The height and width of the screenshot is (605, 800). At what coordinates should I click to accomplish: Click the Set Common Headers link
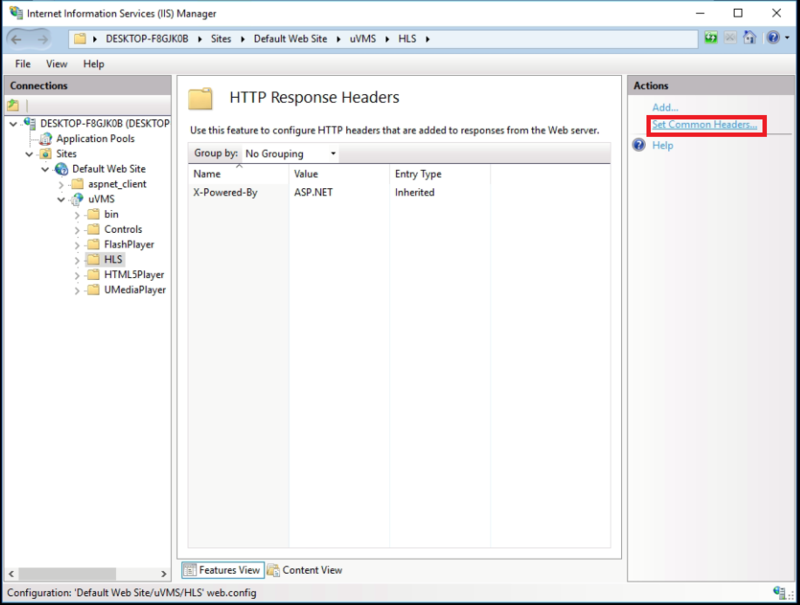click(x=704, y=124)
